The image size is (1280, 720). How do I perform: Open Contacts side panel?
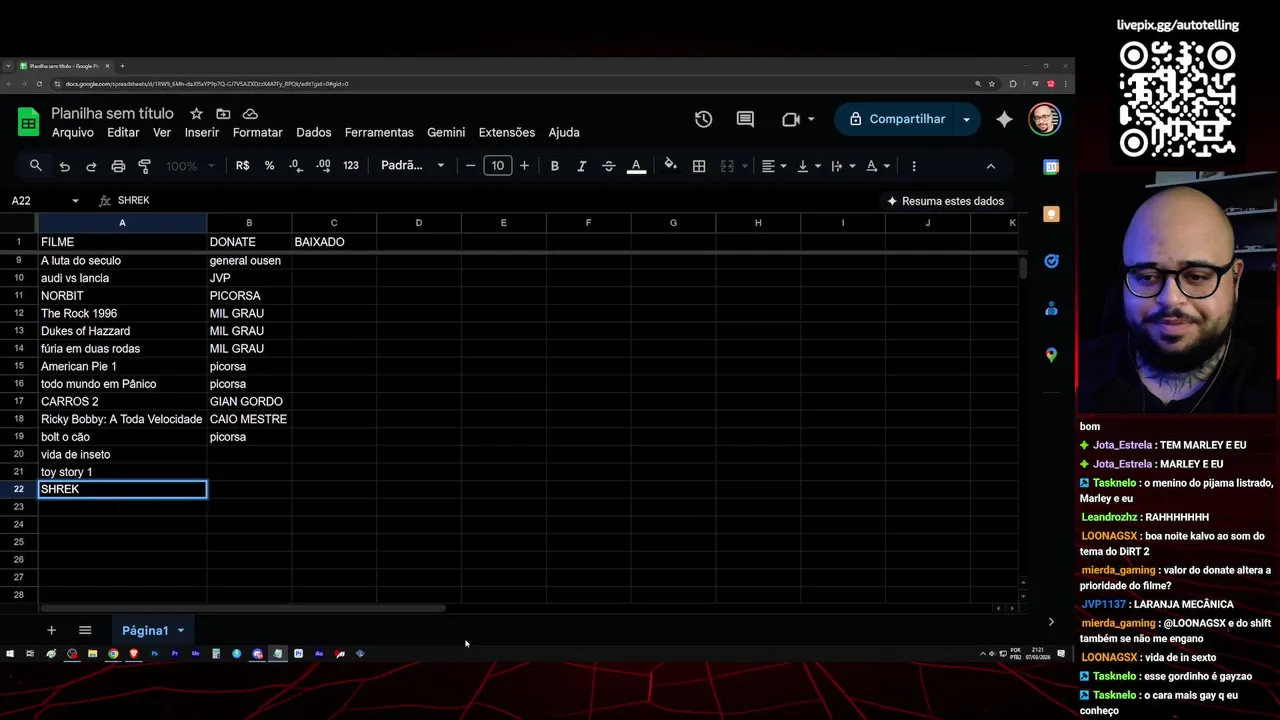point(1051,308)
